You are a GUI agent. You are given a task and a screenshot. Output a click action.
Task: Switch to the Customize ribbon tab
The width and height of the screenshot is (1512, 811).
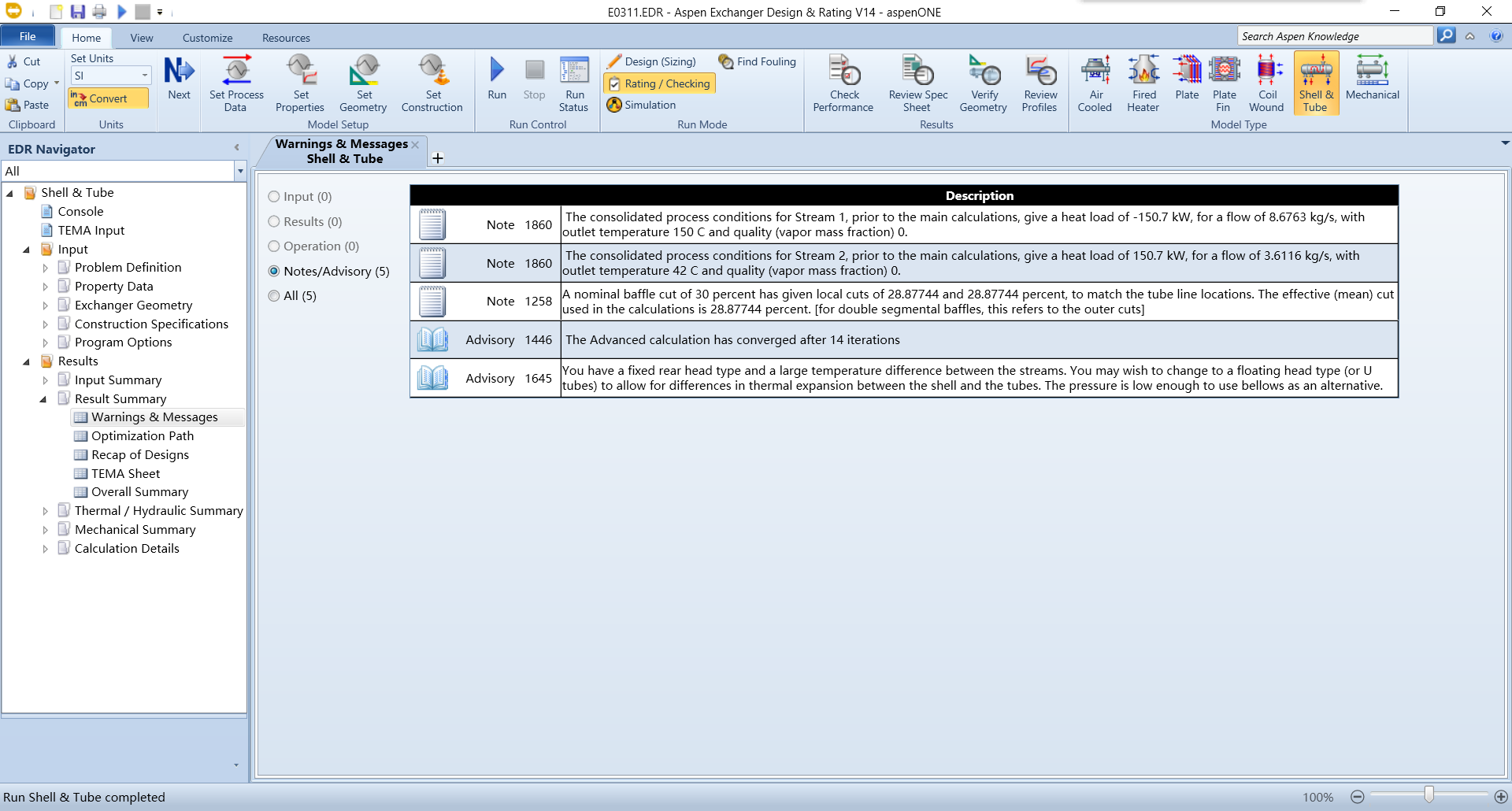point(207,38)
